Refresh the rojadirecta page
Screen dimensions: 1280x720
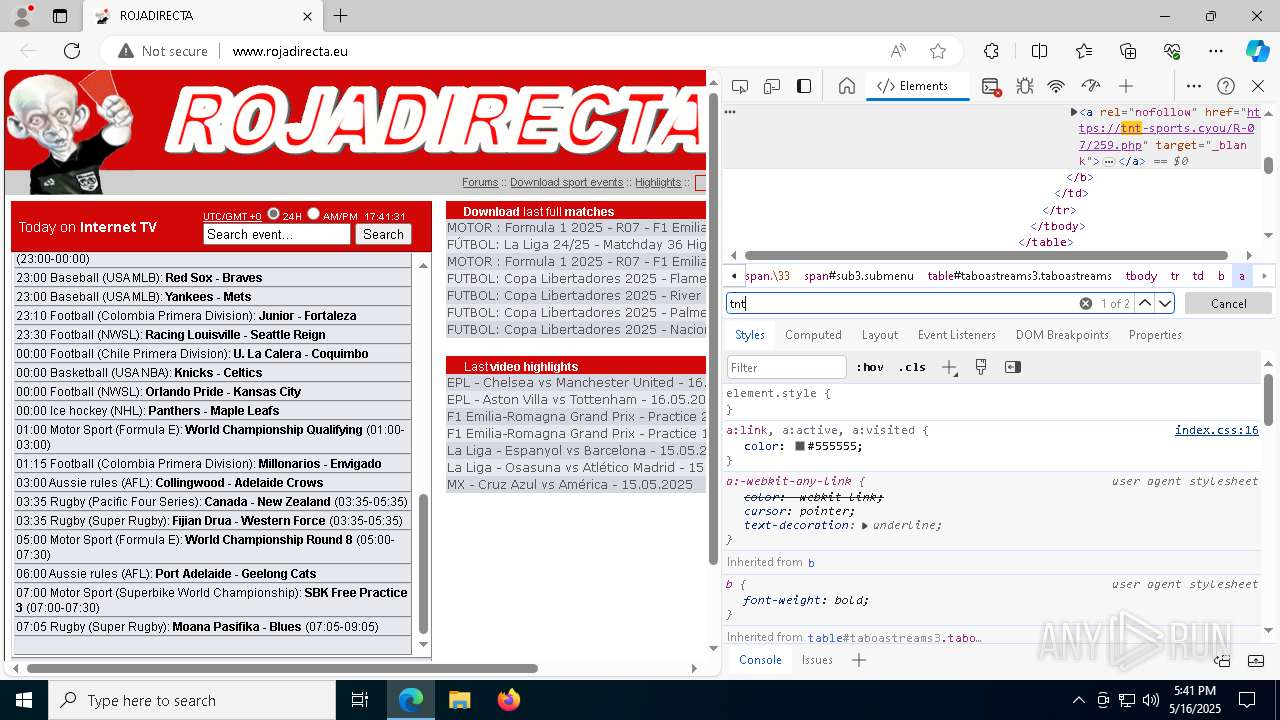tap(72, 51)
